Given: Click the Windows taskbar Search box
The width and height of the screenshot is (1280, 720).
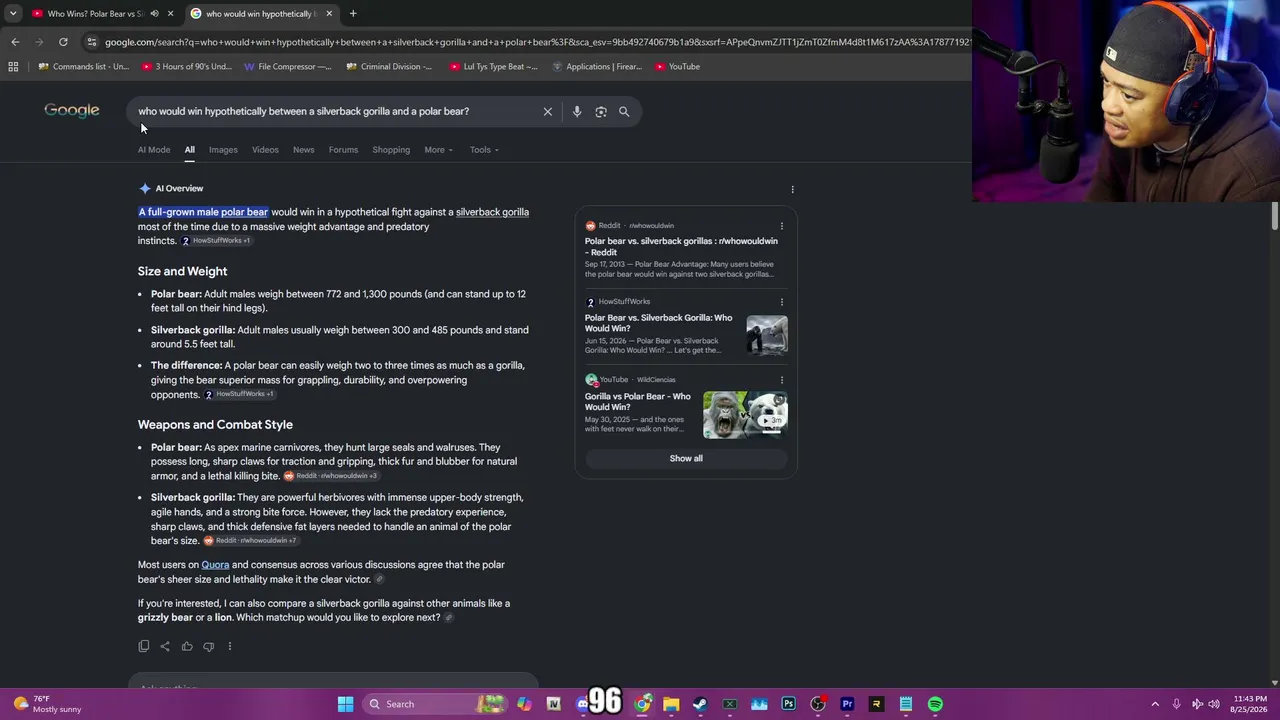Looking at the screenshot, I should click(x=436, y=704).
